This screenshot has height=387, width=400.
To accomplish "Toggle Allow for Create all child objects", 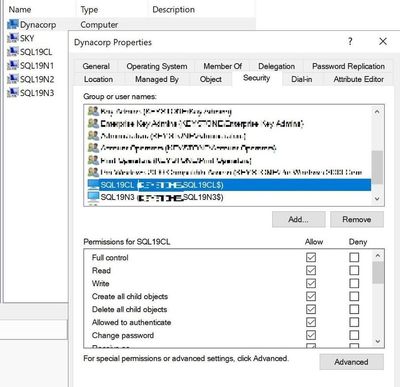I will tap(311, 296).
